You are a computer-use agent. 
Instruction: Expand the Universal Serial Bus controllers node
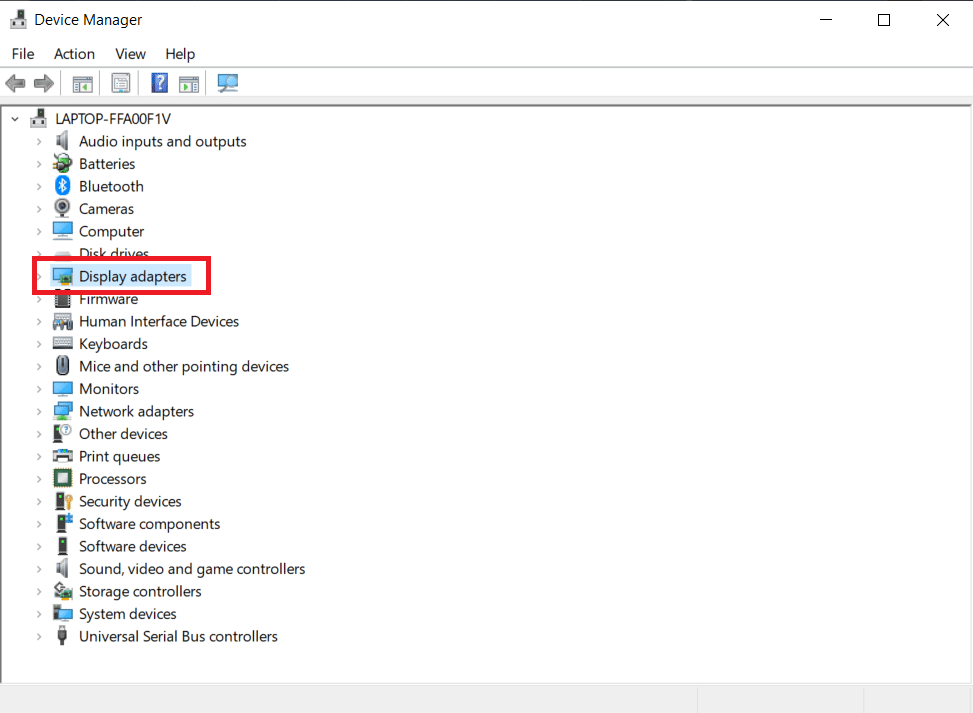click(39, 637)
